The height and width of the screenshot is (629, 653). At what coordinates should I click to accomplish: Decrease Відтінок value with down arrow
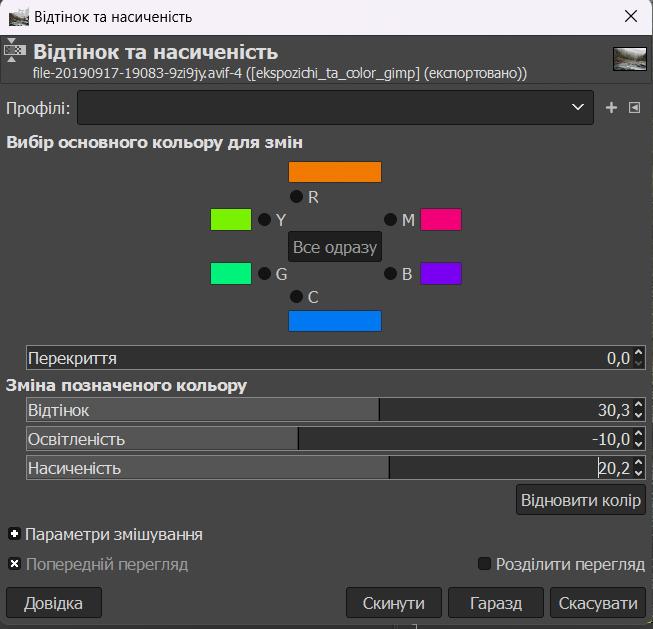point(638,415)
